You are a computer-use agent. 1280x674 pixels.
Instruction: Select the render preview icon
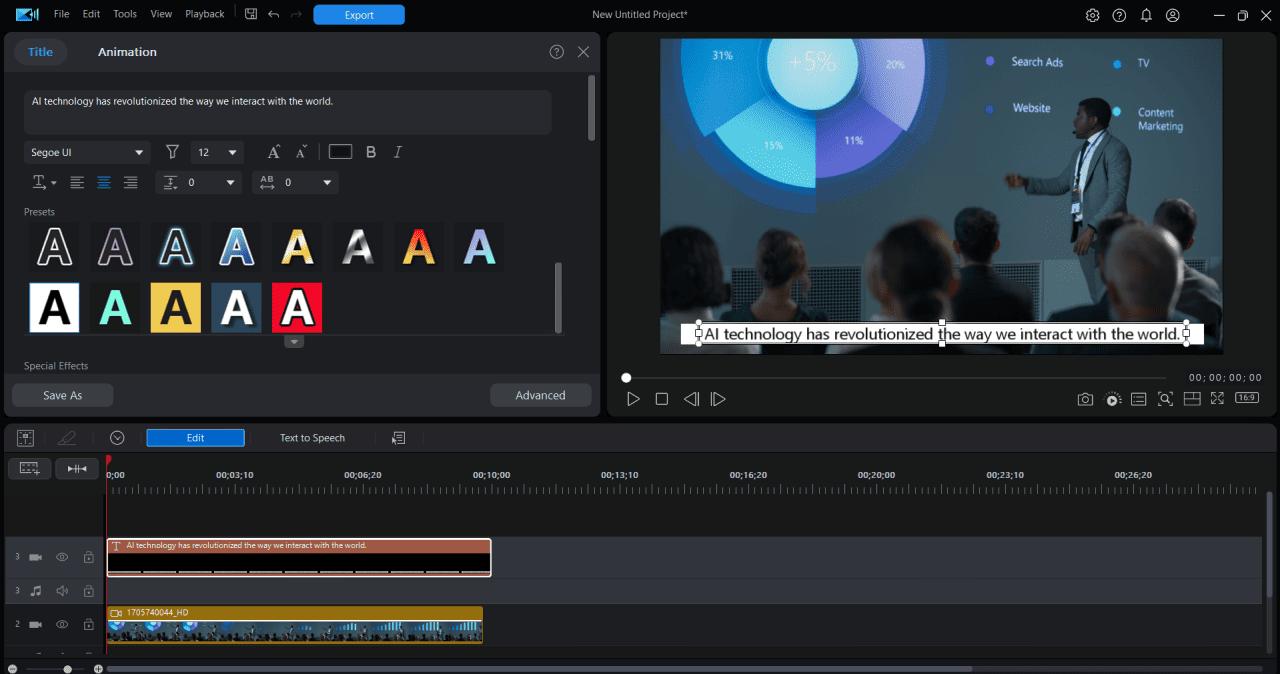click(1112, 398)
